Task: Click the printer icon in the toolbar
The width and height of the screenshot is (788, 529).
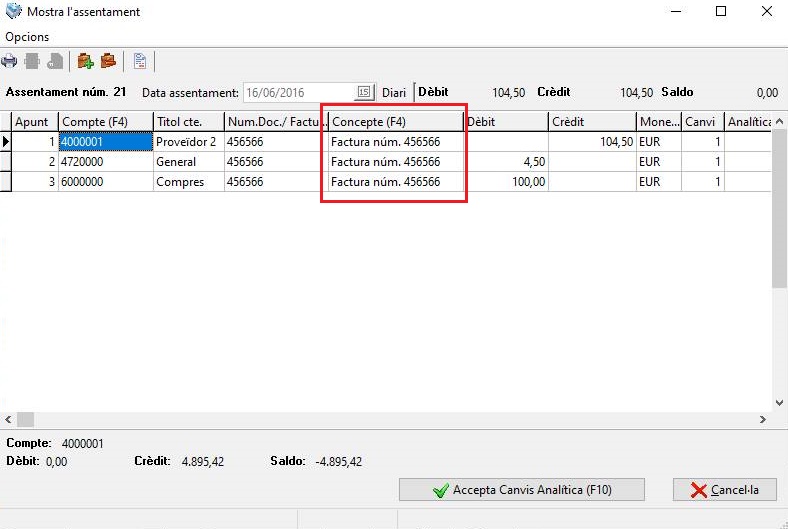Action: pos(9,61)
